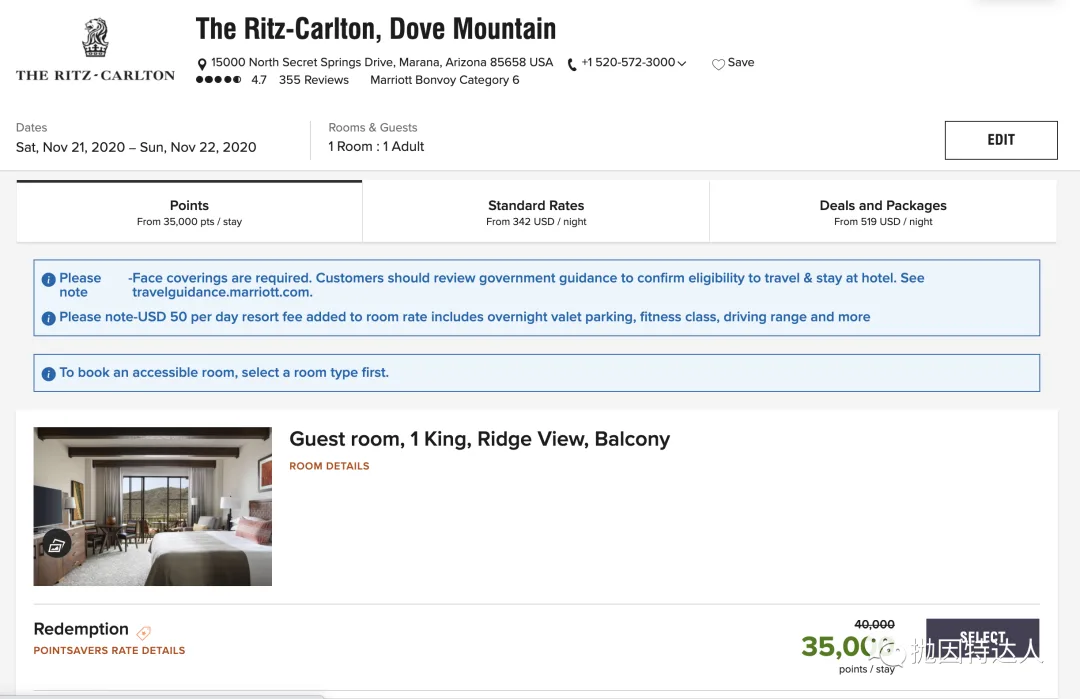Image resolution: width=1080 pixels, height=699 pixels.
Task: Click the 355 Reviews link
Action: click(x=313, y=80)
